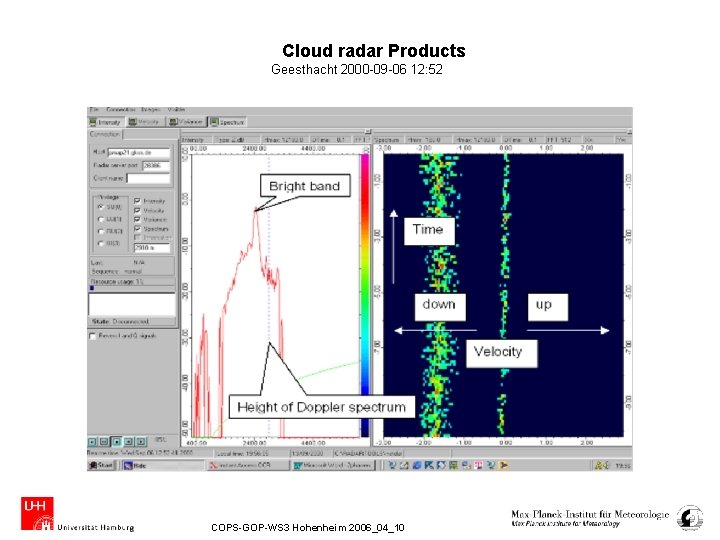This screenshot has width=720, height=540.
Task: Click the 13/09/2000 date in the status bar
Action: point(310,454)
